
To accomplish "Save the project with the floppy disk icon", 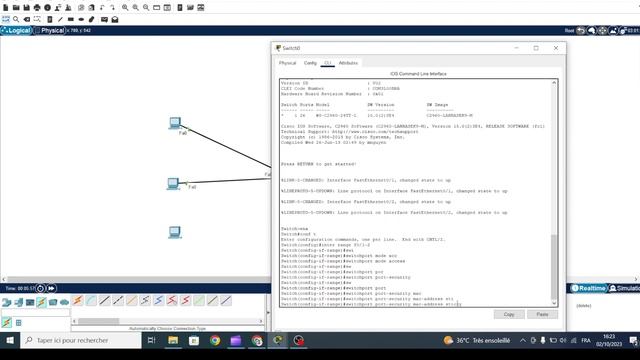I will (x=27, y=7).
